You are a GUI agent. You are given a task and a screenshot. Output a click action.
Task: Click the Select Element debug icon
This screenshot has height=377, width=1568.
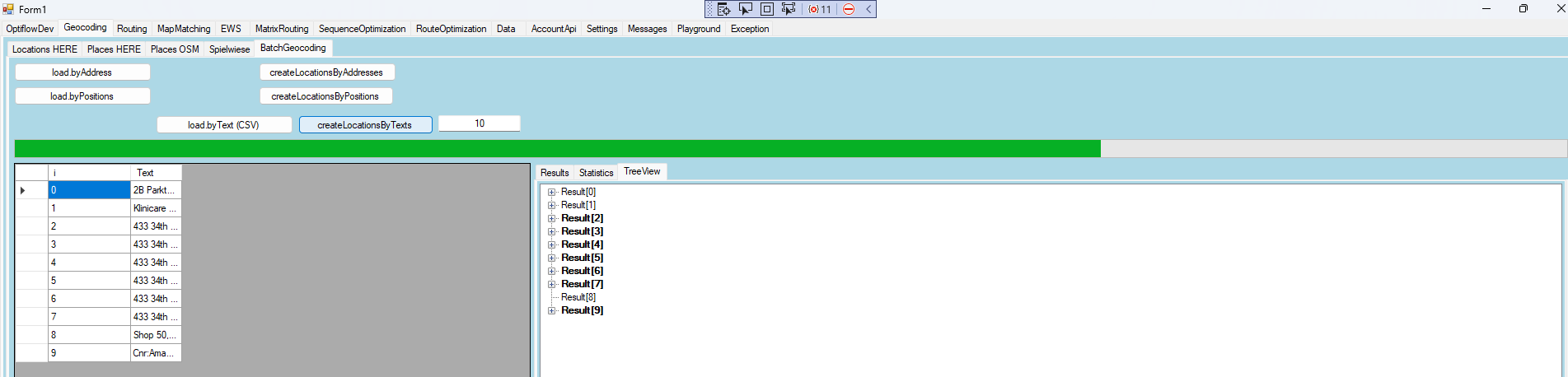click(x=746, y=9)
